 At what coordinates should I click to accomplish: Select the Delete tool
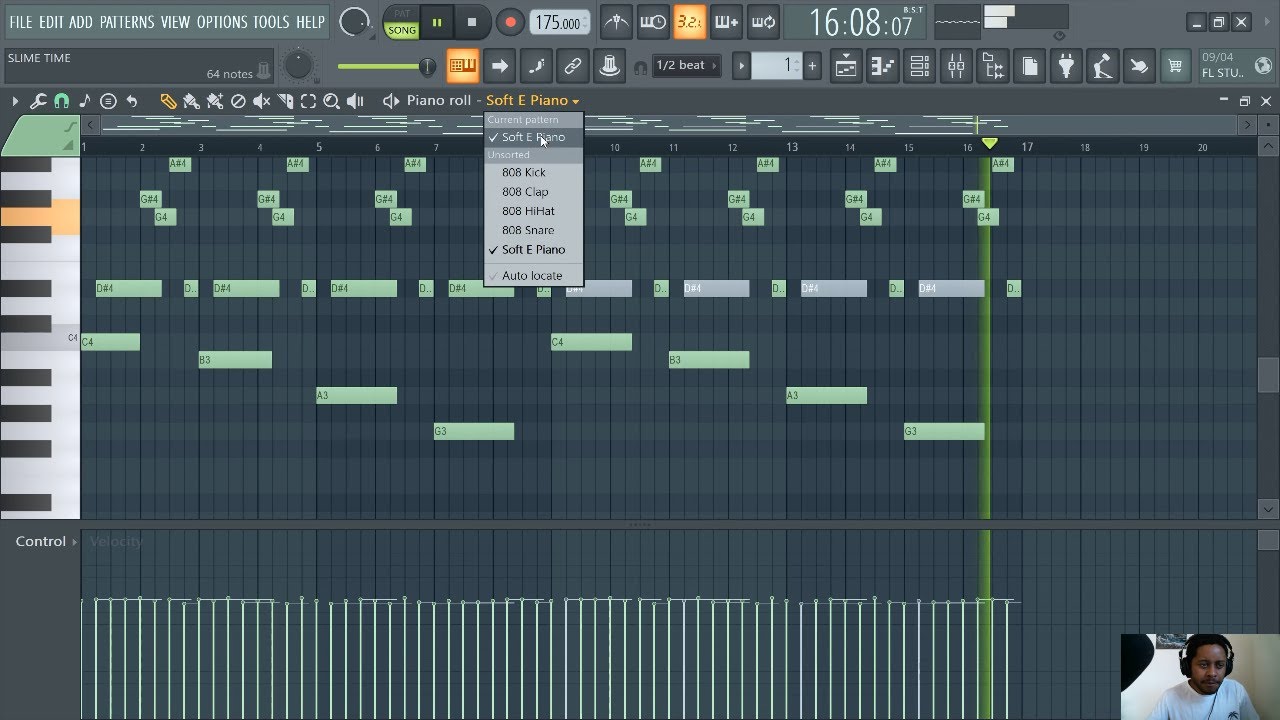tap(238, 101)
